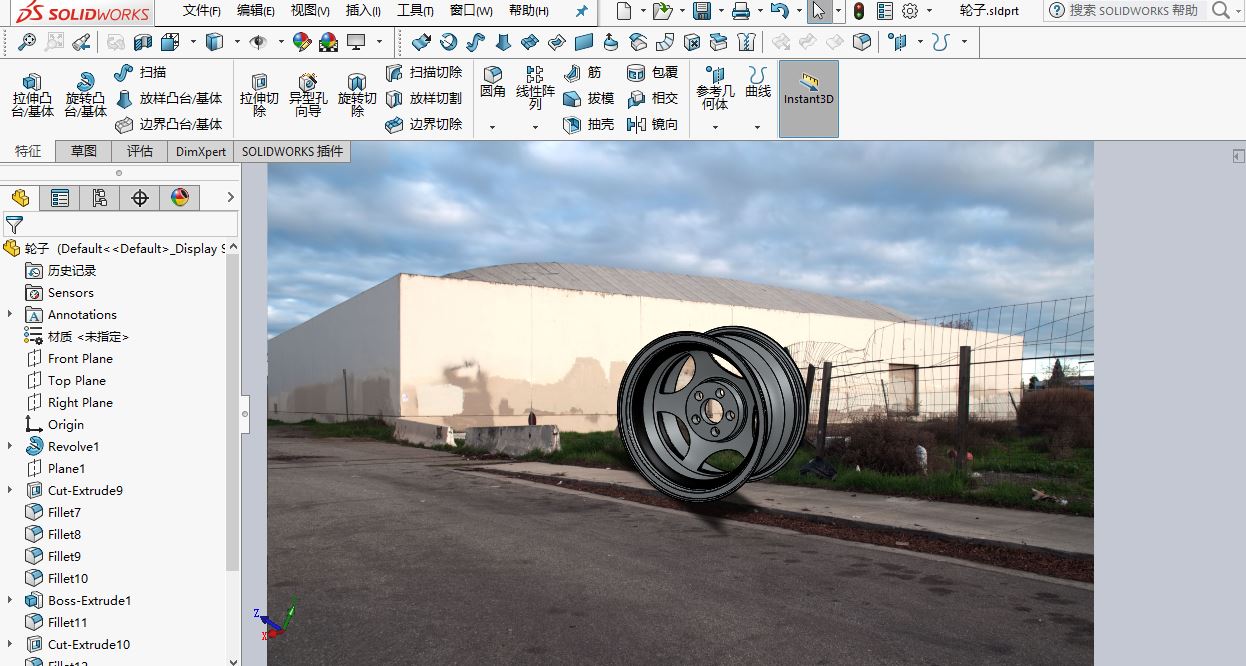1246x666 pixels.
Task: Open the dropdown arrow under 圆角 fillet
Action: (492, 127)
